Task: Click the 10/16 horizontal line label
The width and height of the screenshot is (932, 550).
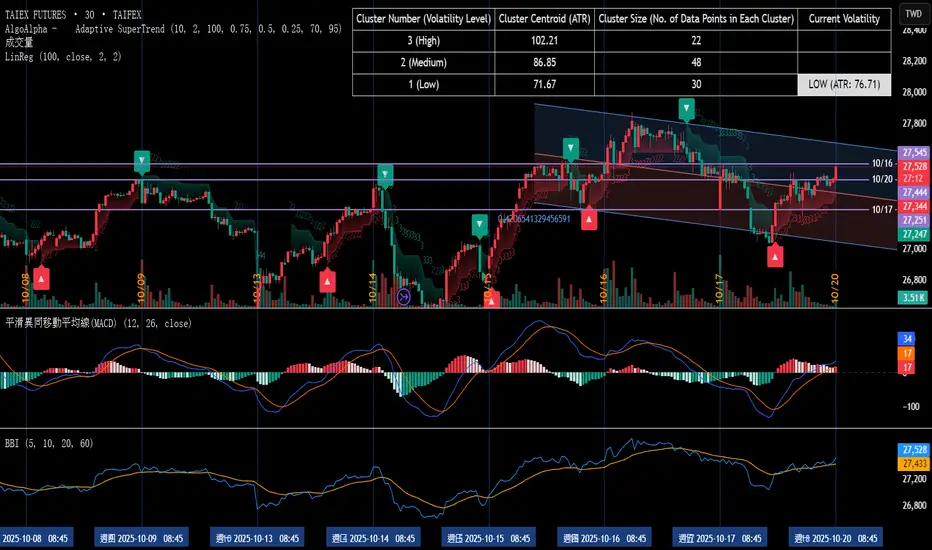Action: pos(882,164)
